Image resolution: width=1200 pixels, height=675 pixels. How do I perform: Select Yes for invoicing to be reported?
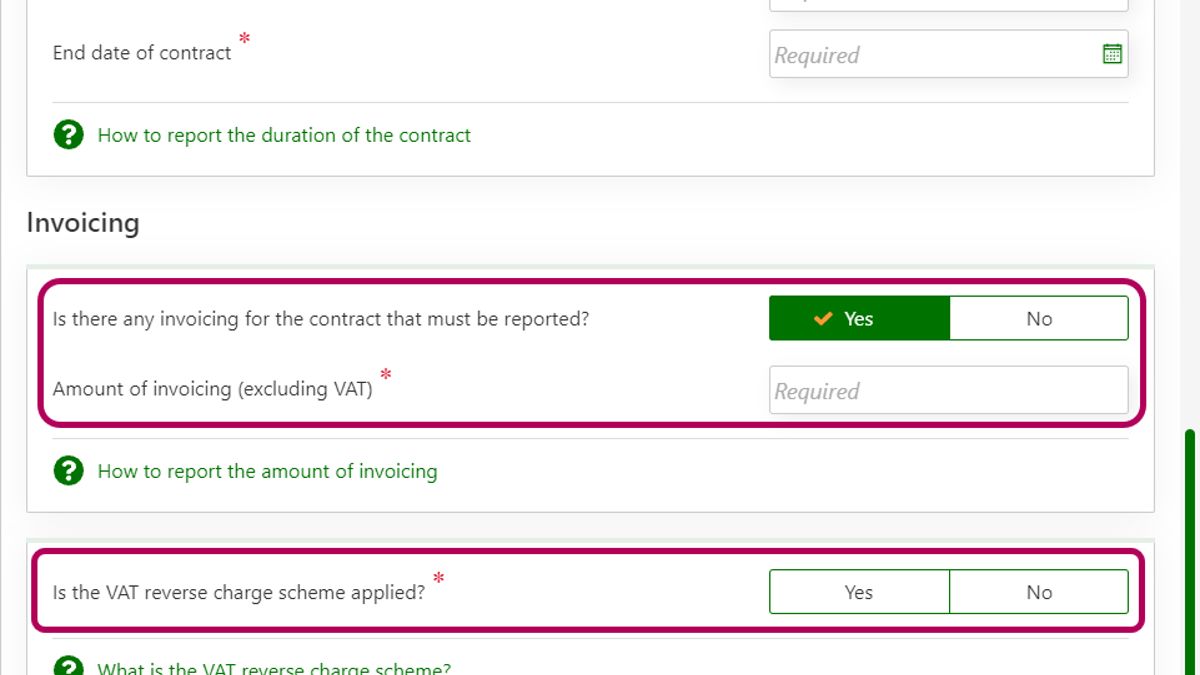859,319
